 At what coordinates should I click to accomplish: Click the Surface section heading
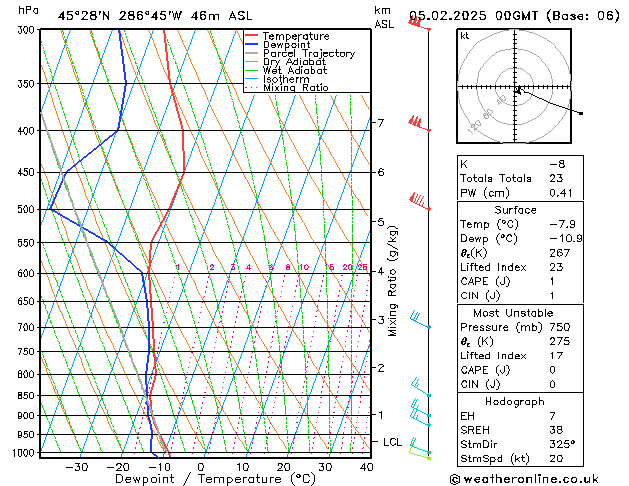pos(515,210)
